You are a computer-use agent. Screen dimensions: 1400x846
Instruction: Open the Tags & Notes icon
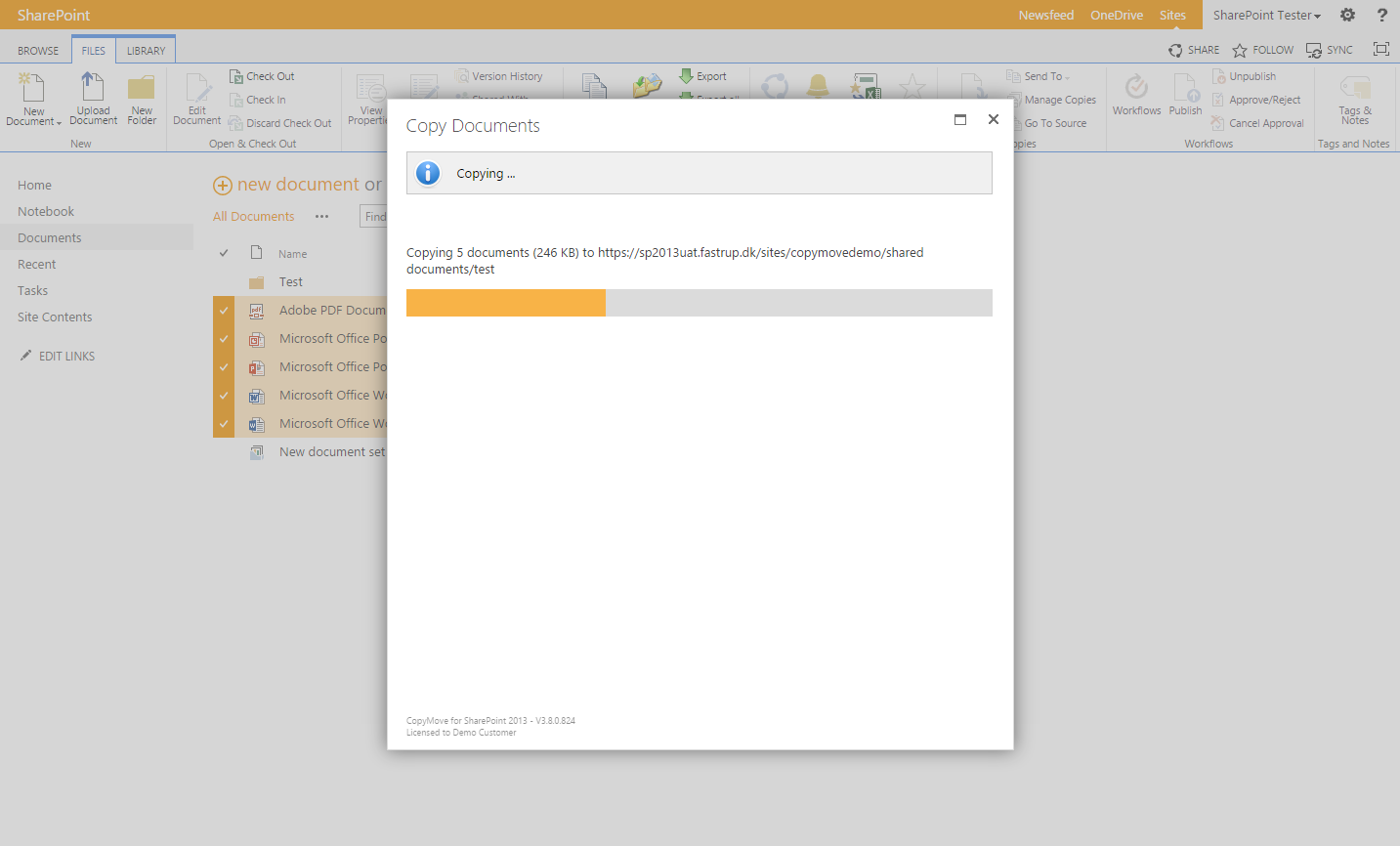(x=1355, y=99)
